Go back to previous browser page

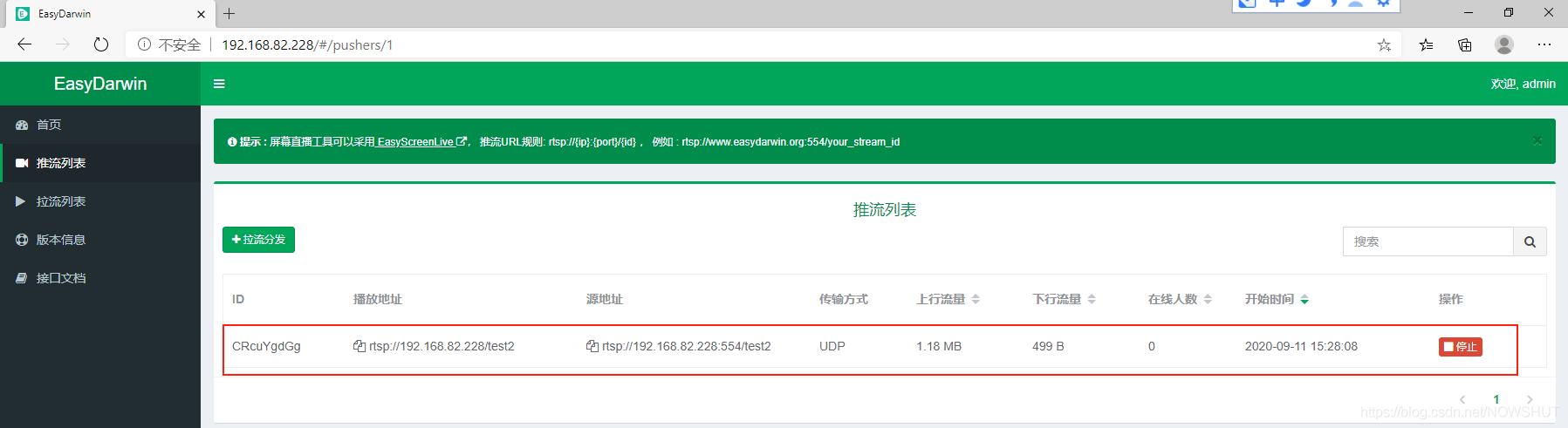[24, 44]
